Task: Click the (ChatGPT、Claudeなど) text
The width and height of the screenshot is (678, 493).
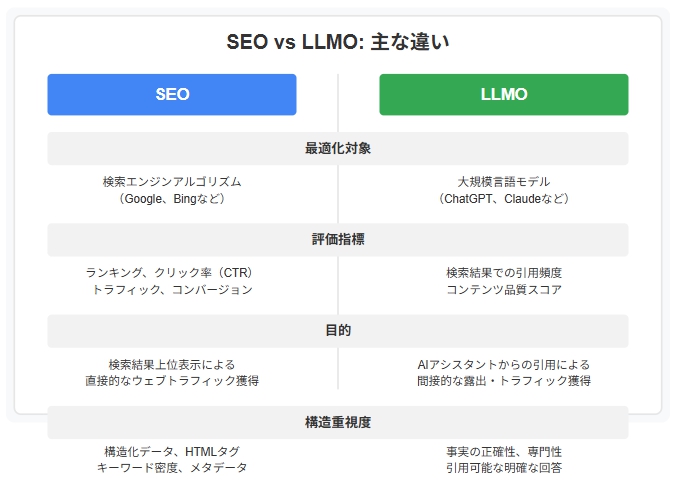Action: click(504, 198)
